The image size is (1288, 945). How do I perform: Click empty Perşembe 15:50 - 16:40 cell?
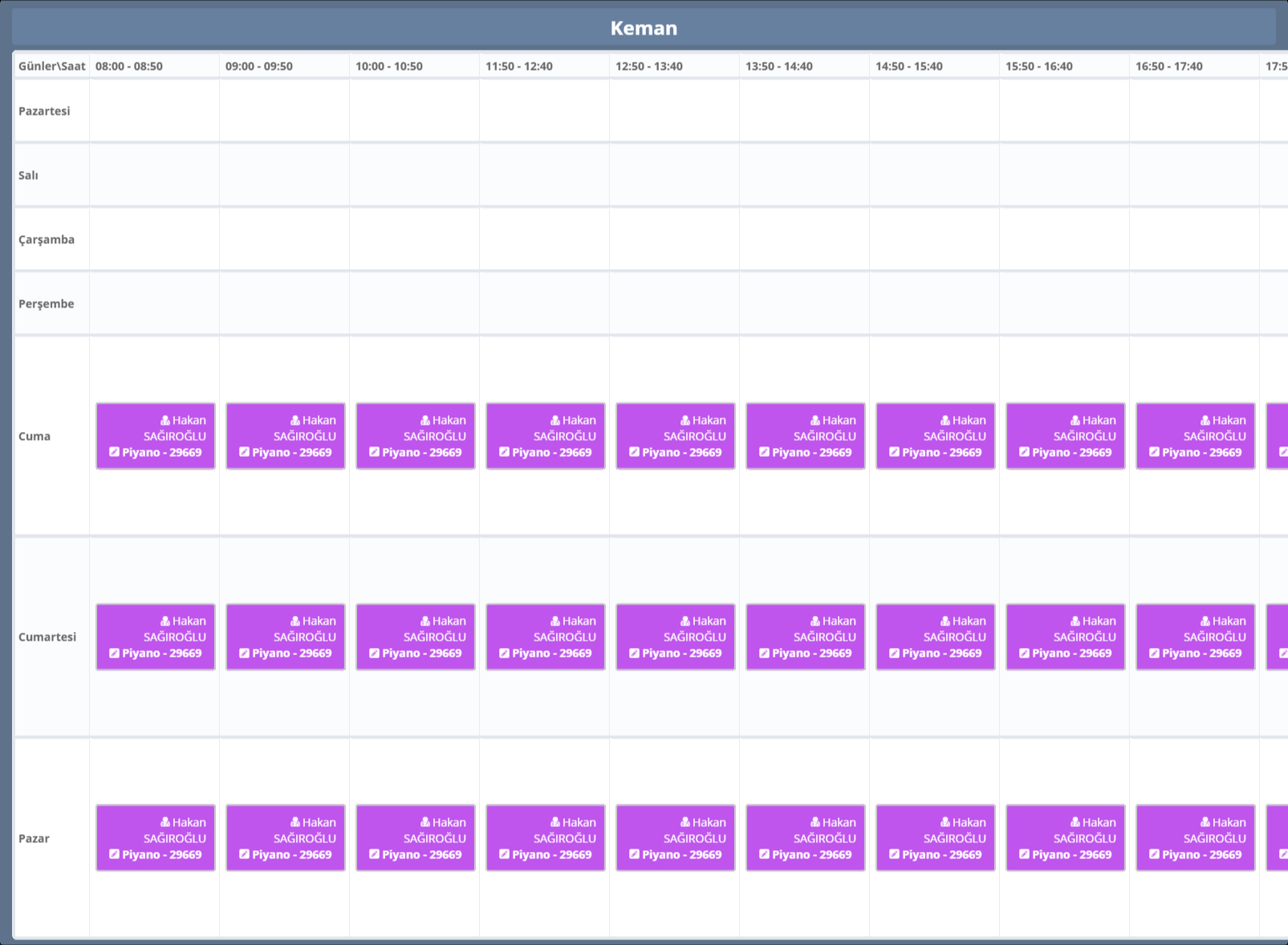pyautogui.click(x=1064, y=303)
